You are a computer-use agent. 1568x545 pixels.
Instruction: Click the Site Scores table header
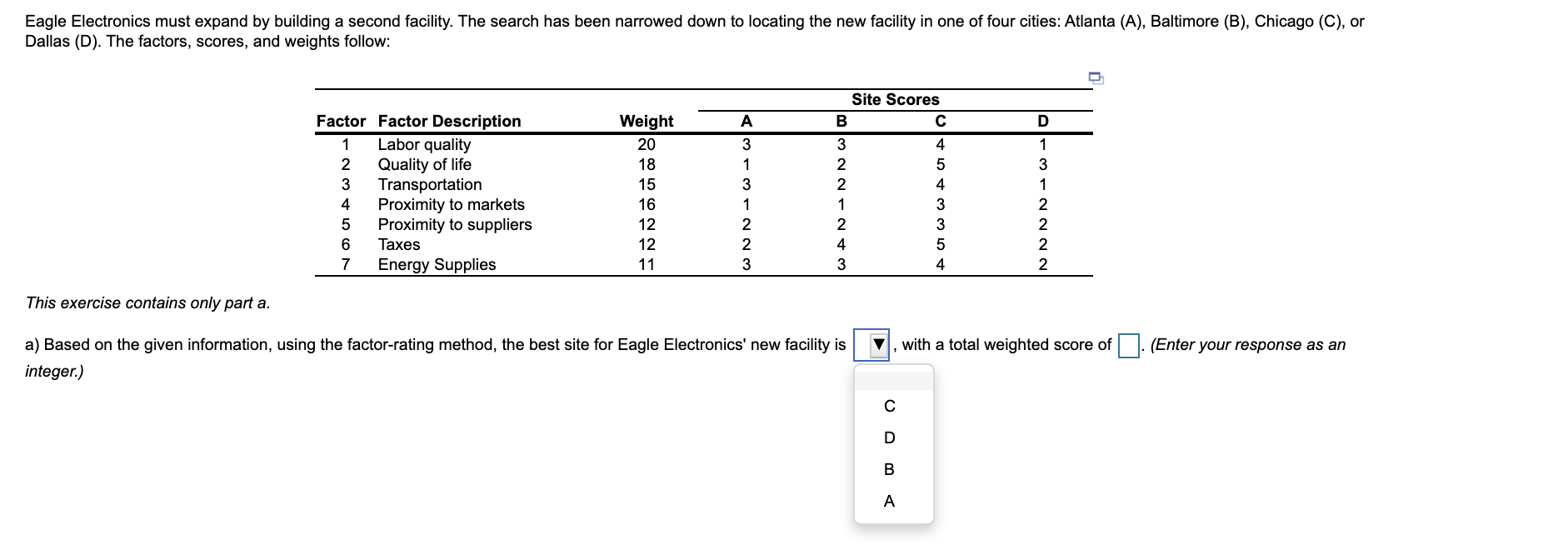[x=895, y=99]
